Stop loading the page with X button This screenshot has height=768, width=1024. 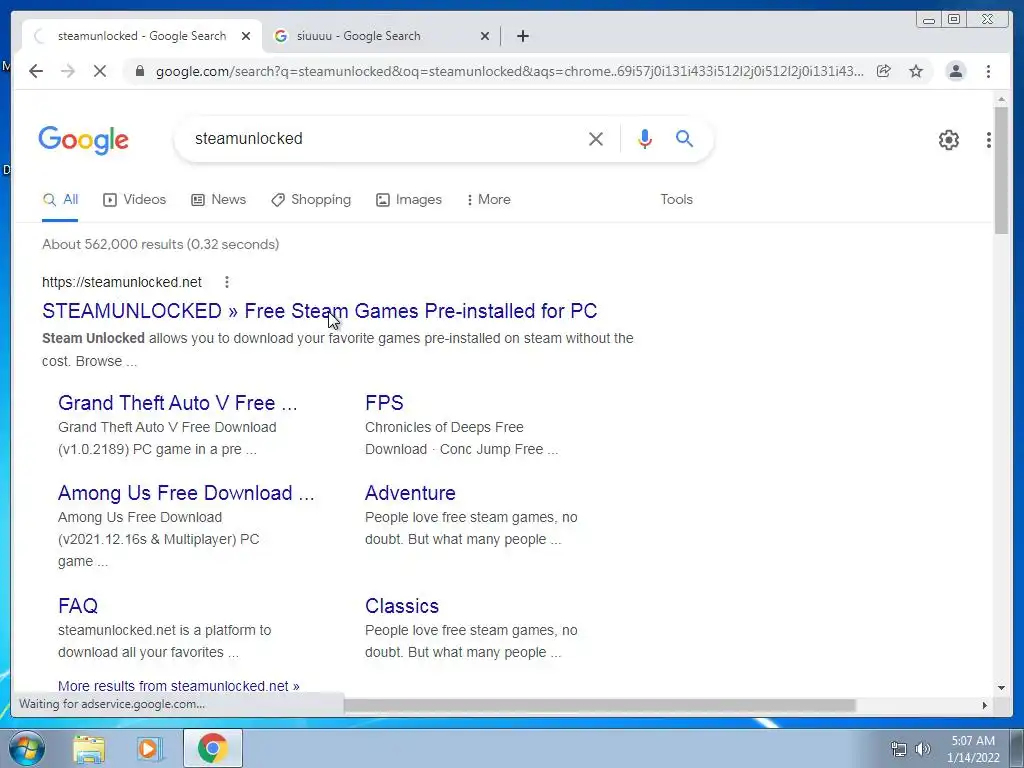[x=99, y=71]
